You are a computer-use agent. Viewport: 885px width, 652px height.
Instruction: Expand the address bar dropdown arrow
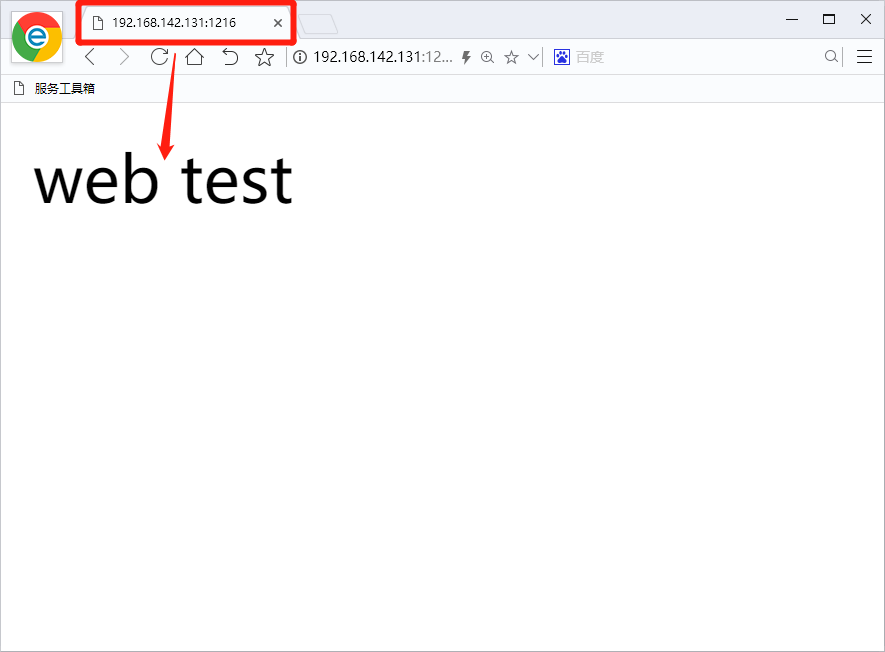(533, 57)
